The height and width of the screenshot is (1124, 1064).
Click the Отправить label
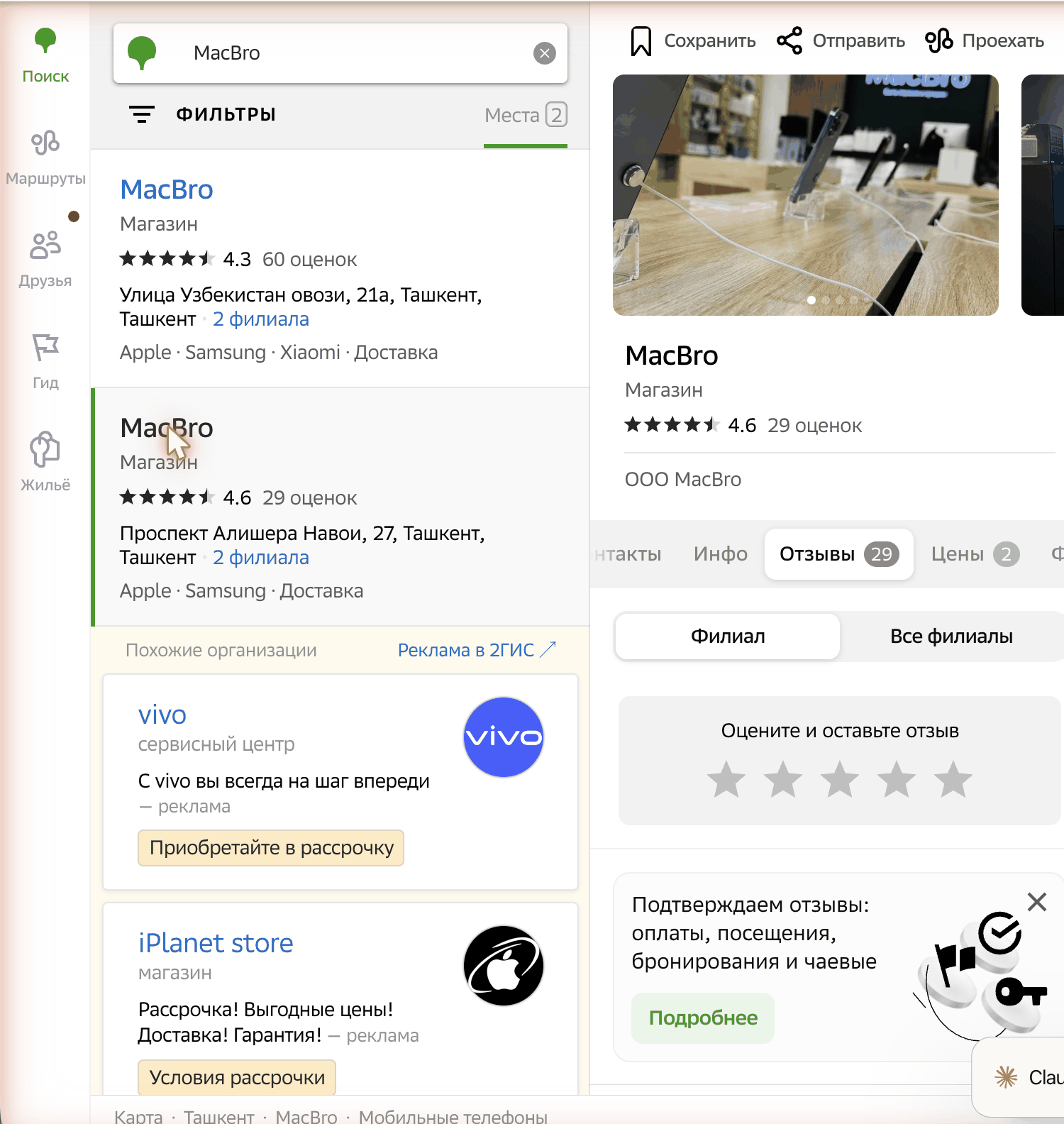859,41
